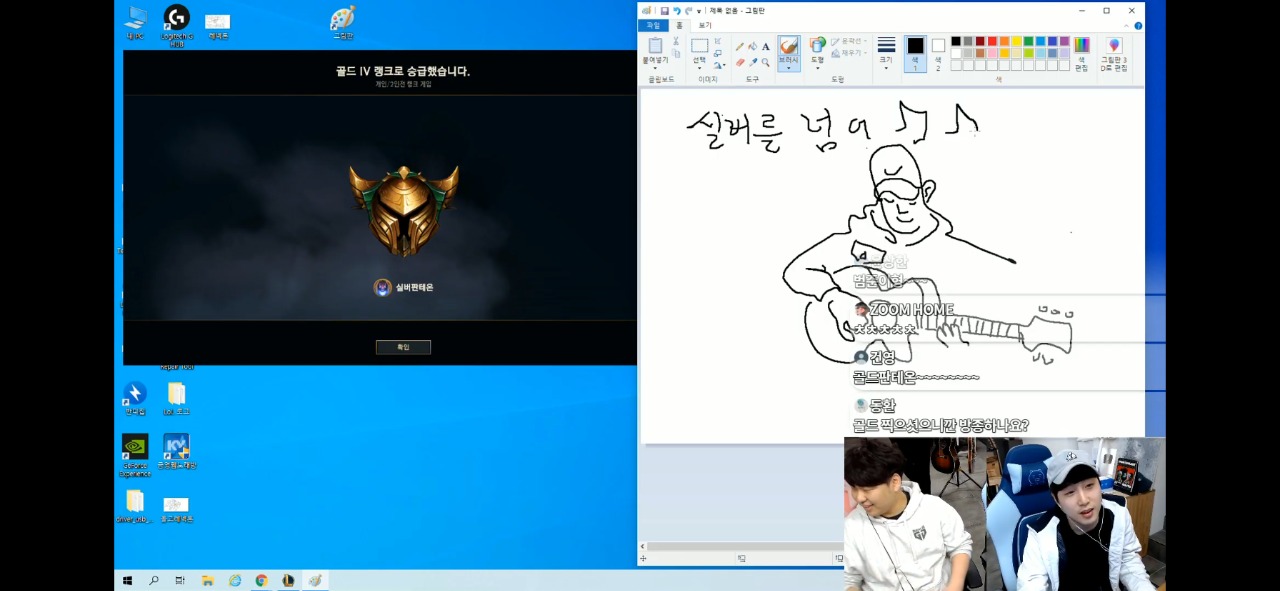Click the Paint app icon in its title bar
The image size is (1280, 591).
pos(647,11)
